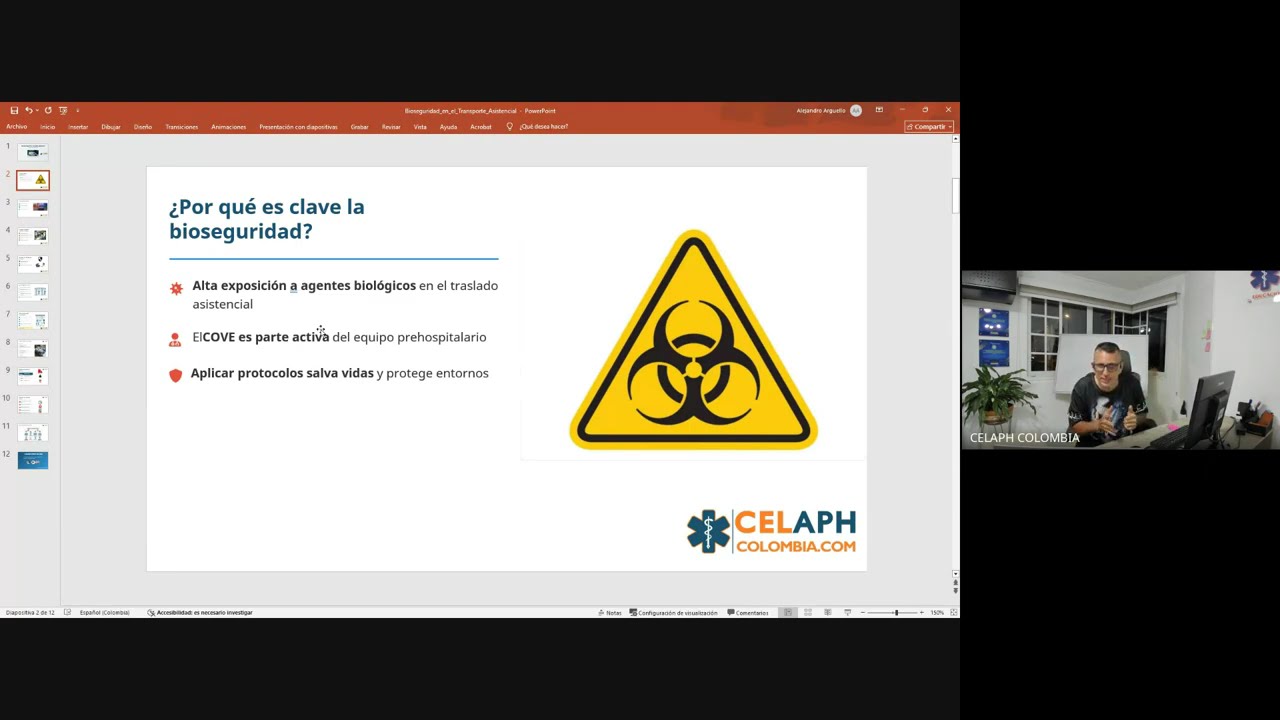
Task: Switch to Normal view icon
Action: point(788,612)
